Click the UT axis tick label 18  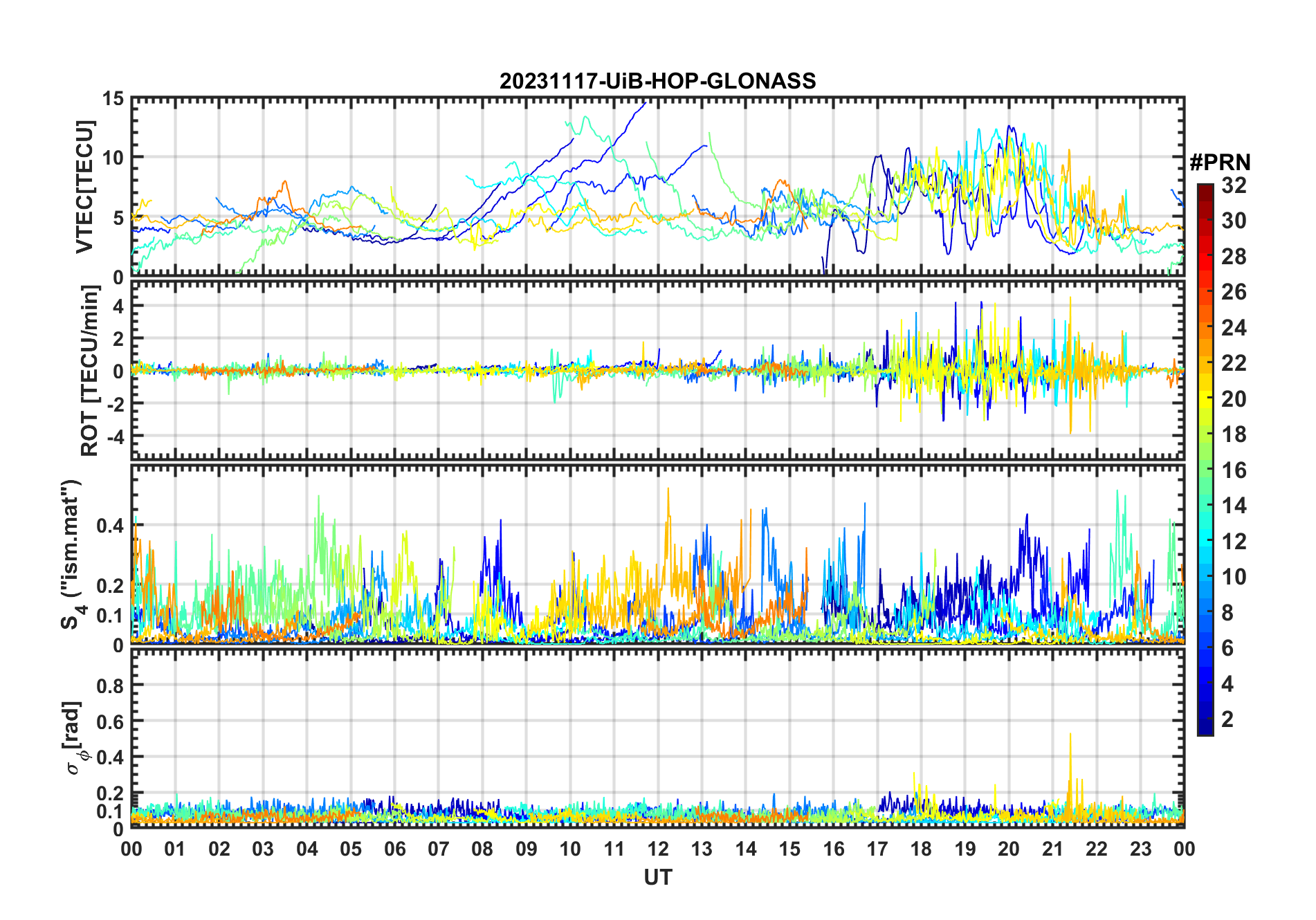coord(921,849)
